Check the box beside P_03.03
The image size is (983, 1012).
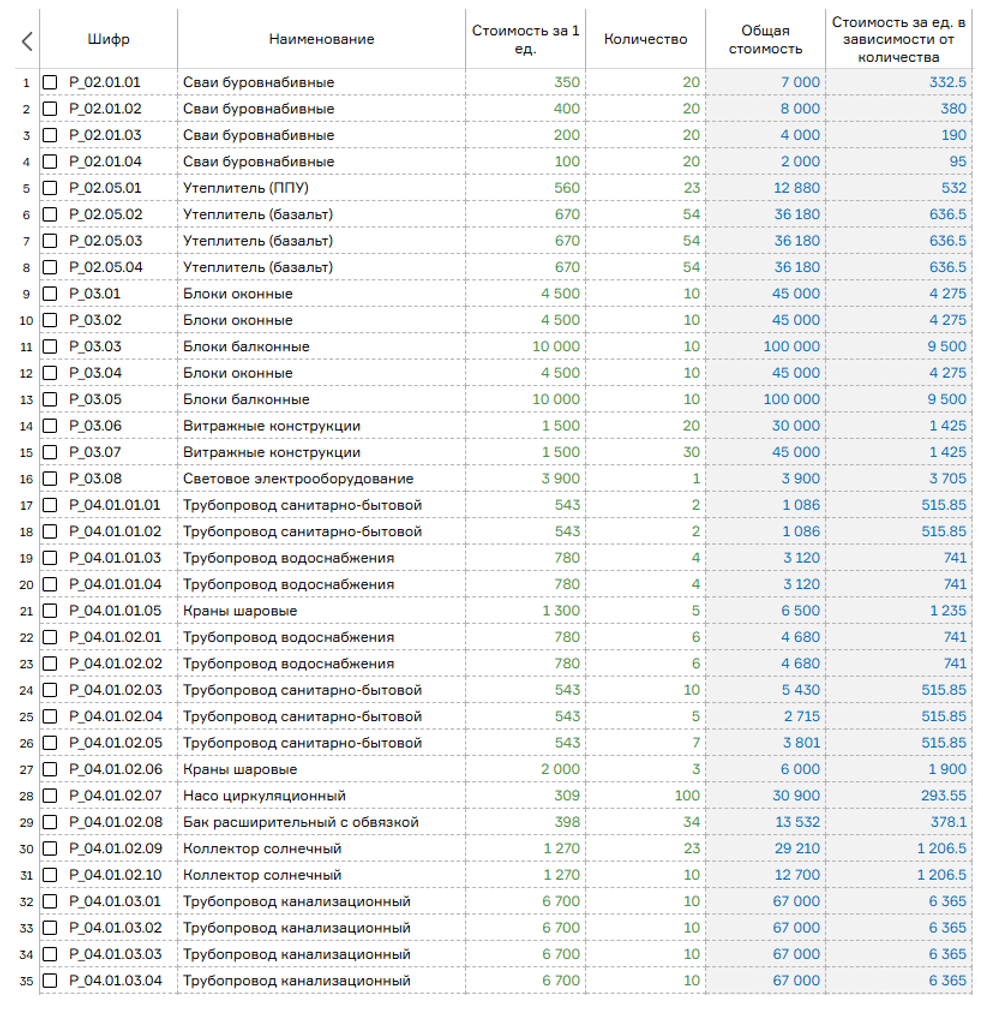tap(51, 347)
